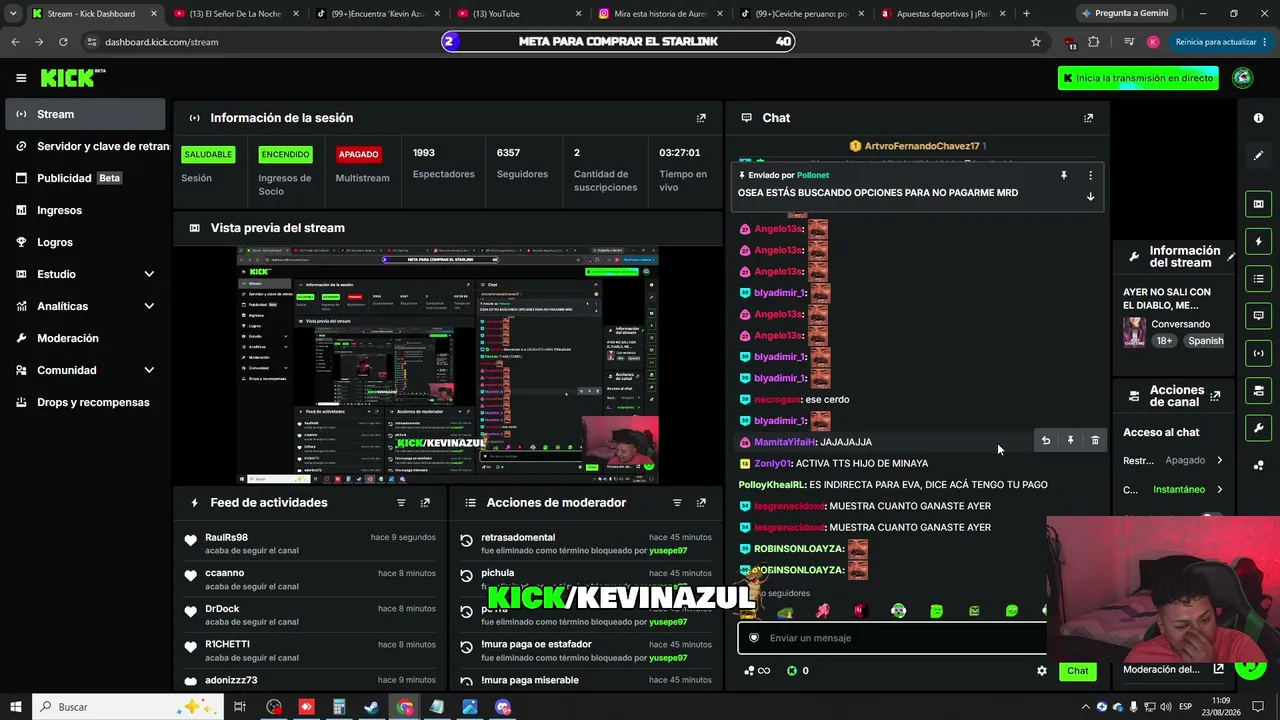Screen dimensions: 1280x720
Task: Pop out the Acciones de canal panel
Action: (x=1215, y=396)
